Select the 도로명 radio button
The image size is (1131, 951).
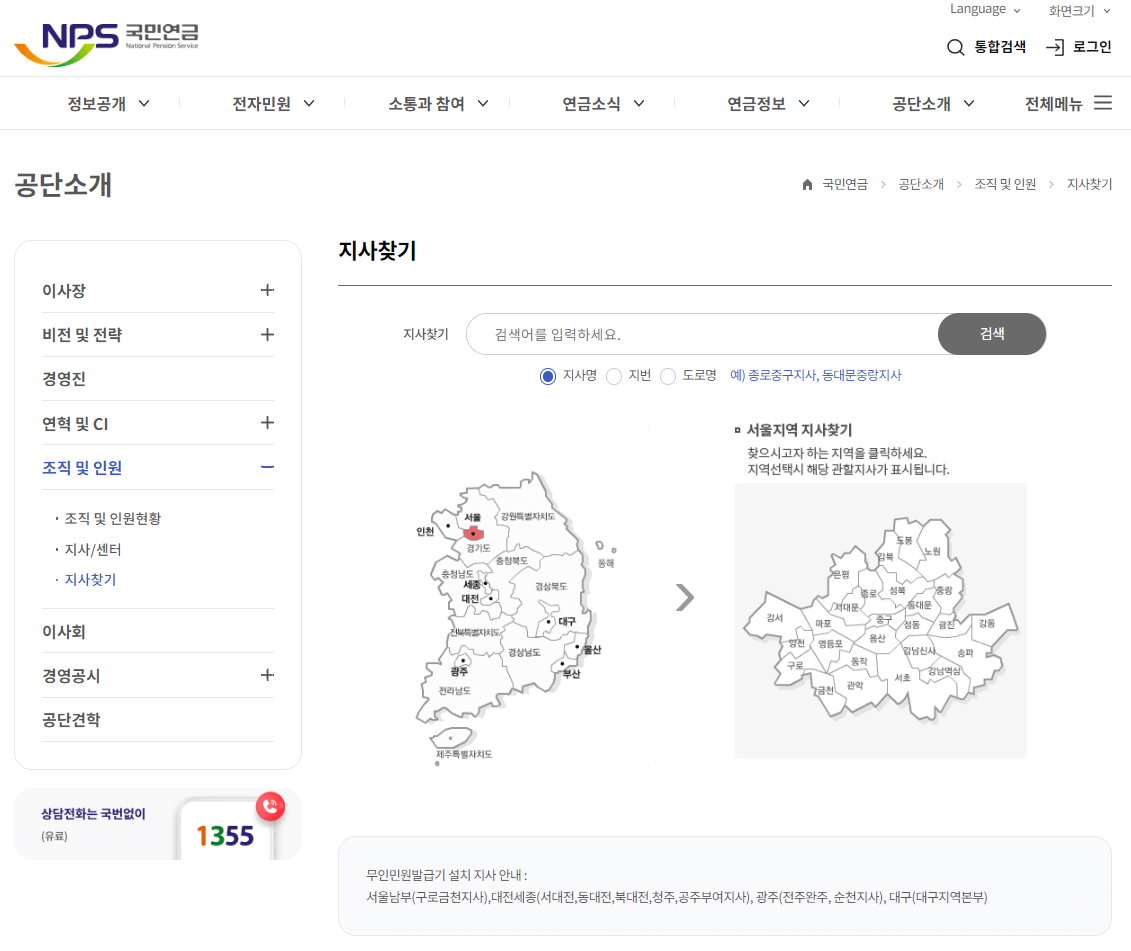tap(668, 376)
